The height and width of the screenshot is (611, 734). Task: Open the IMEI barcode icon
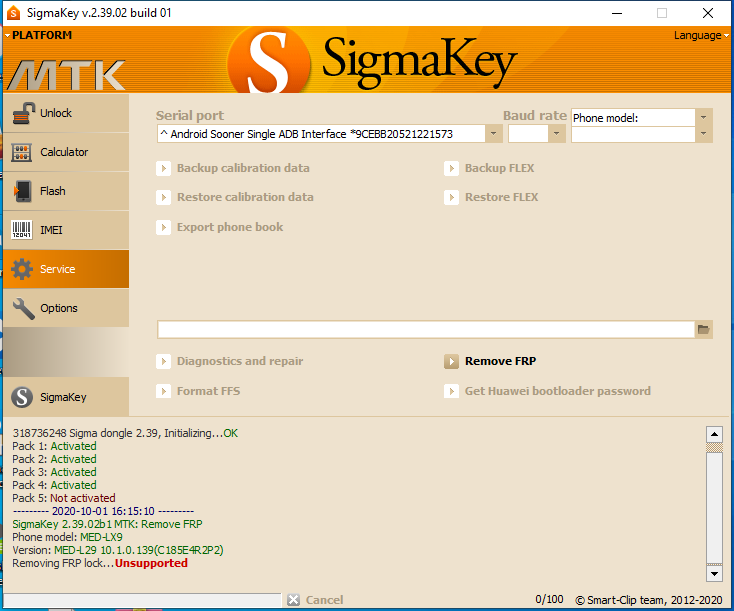(x=22, y=230)
